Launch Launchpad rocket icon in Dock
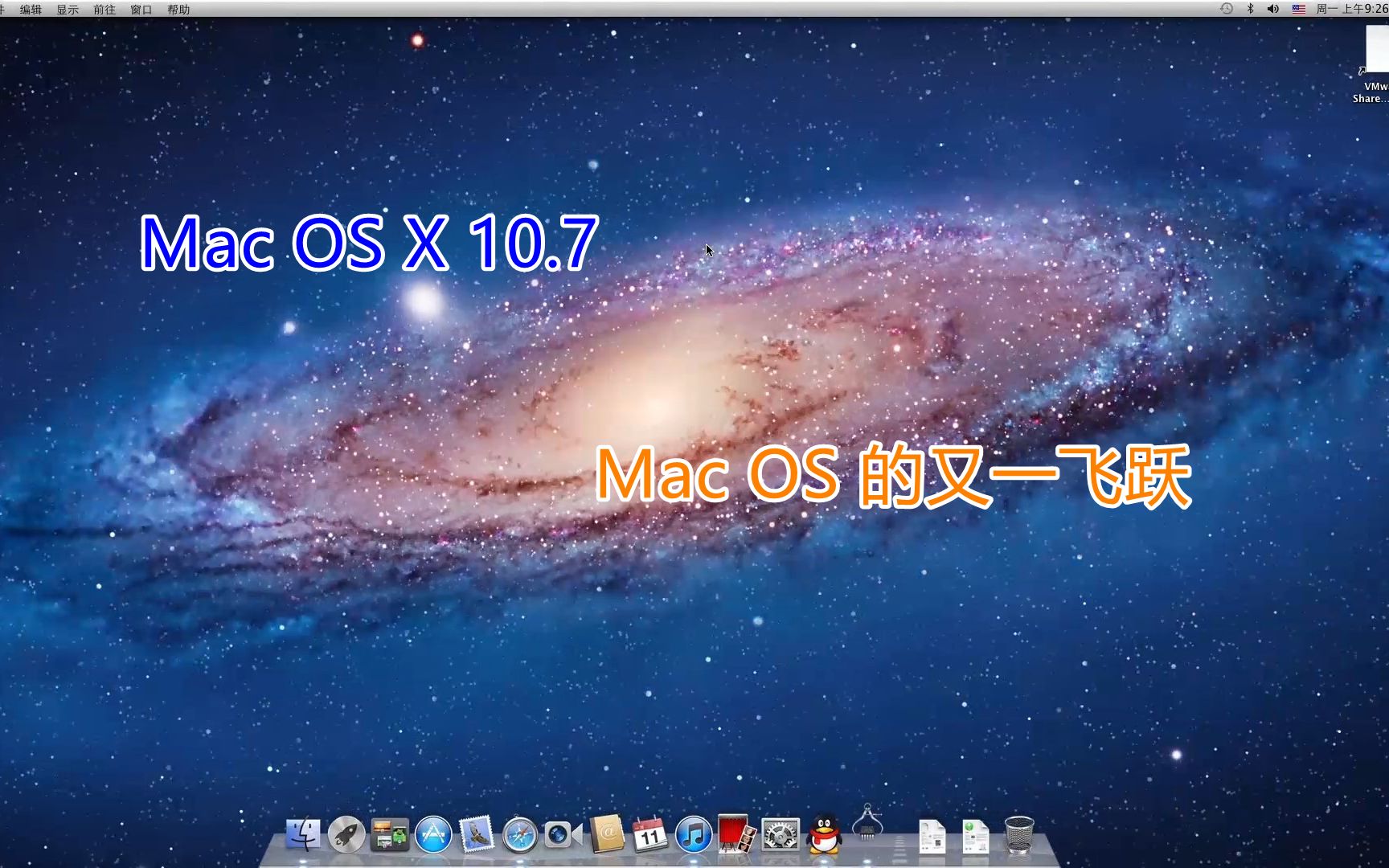Image resolution: width=1389 pixels, height=868 pixels. pyautogui.click(x=346, y=835)
